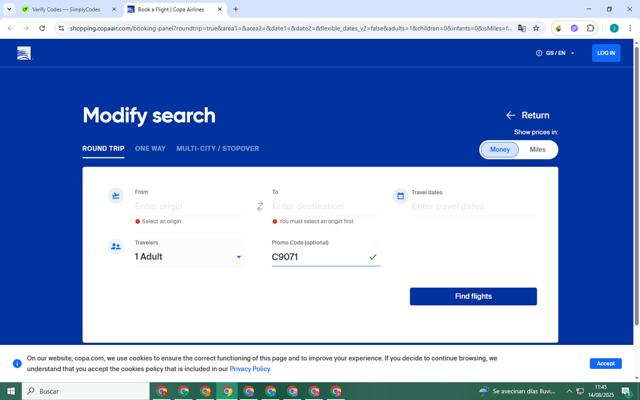
Task: Click the cookie notice info icon
Action: (x=17, y=363)
